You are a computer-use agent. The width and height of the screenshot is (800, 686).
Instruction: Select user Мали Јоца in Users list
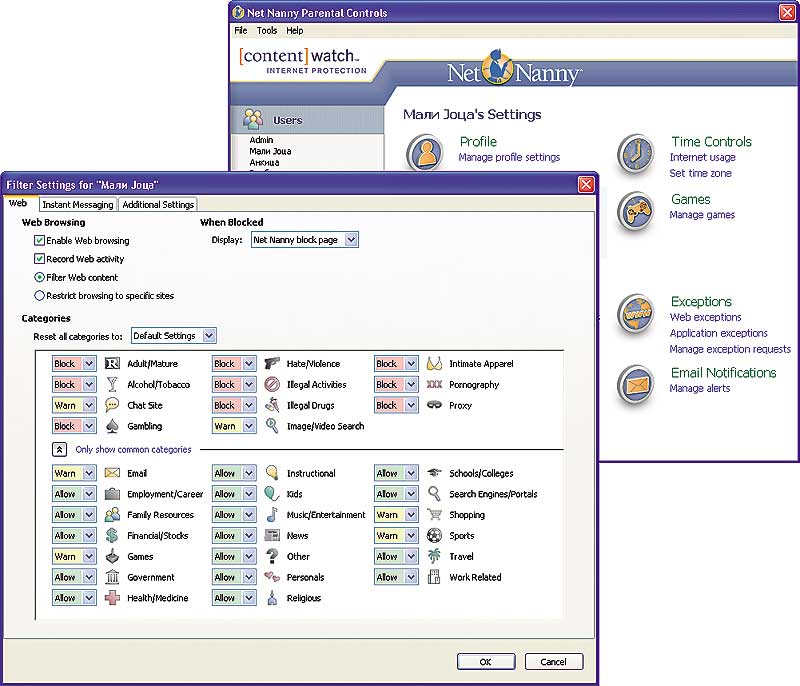click(x=270, y=151)
